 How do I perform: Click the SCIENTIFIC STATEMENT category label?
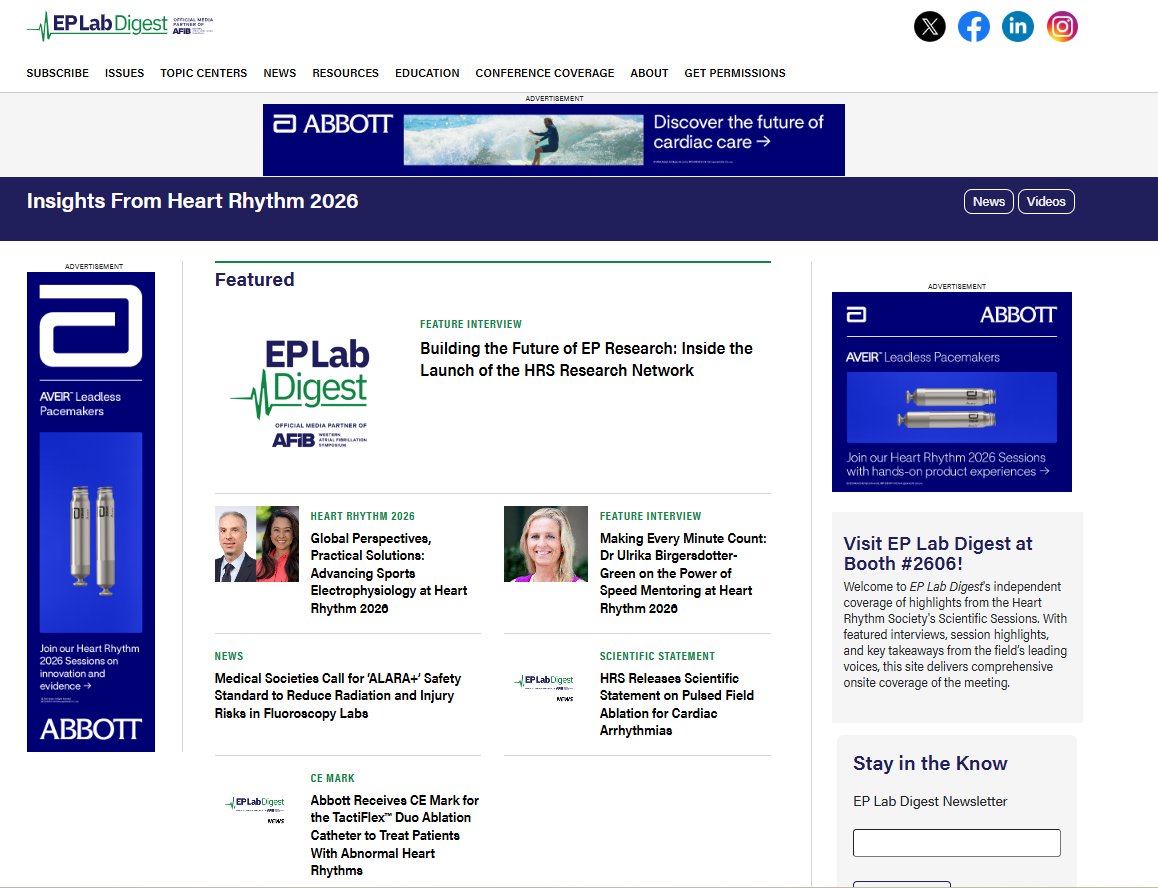(657, 656)
